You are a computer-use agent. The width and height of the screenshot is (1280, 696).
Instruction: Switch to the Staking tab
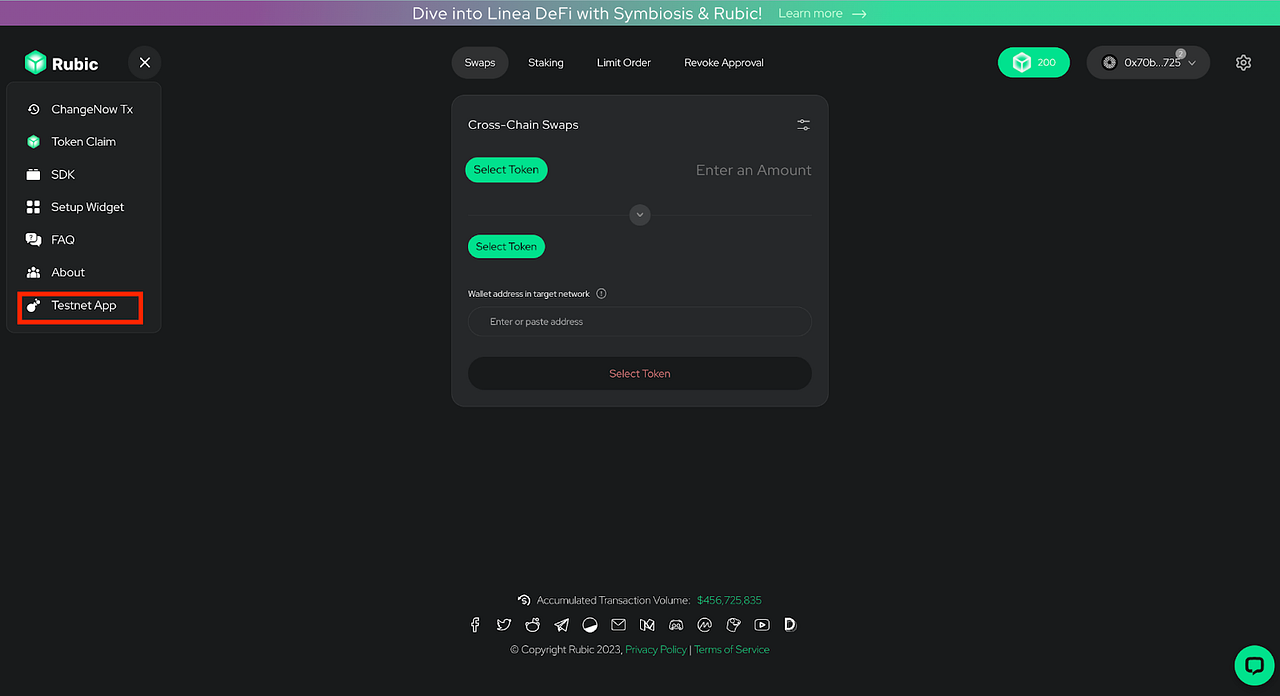click(546, 63)
